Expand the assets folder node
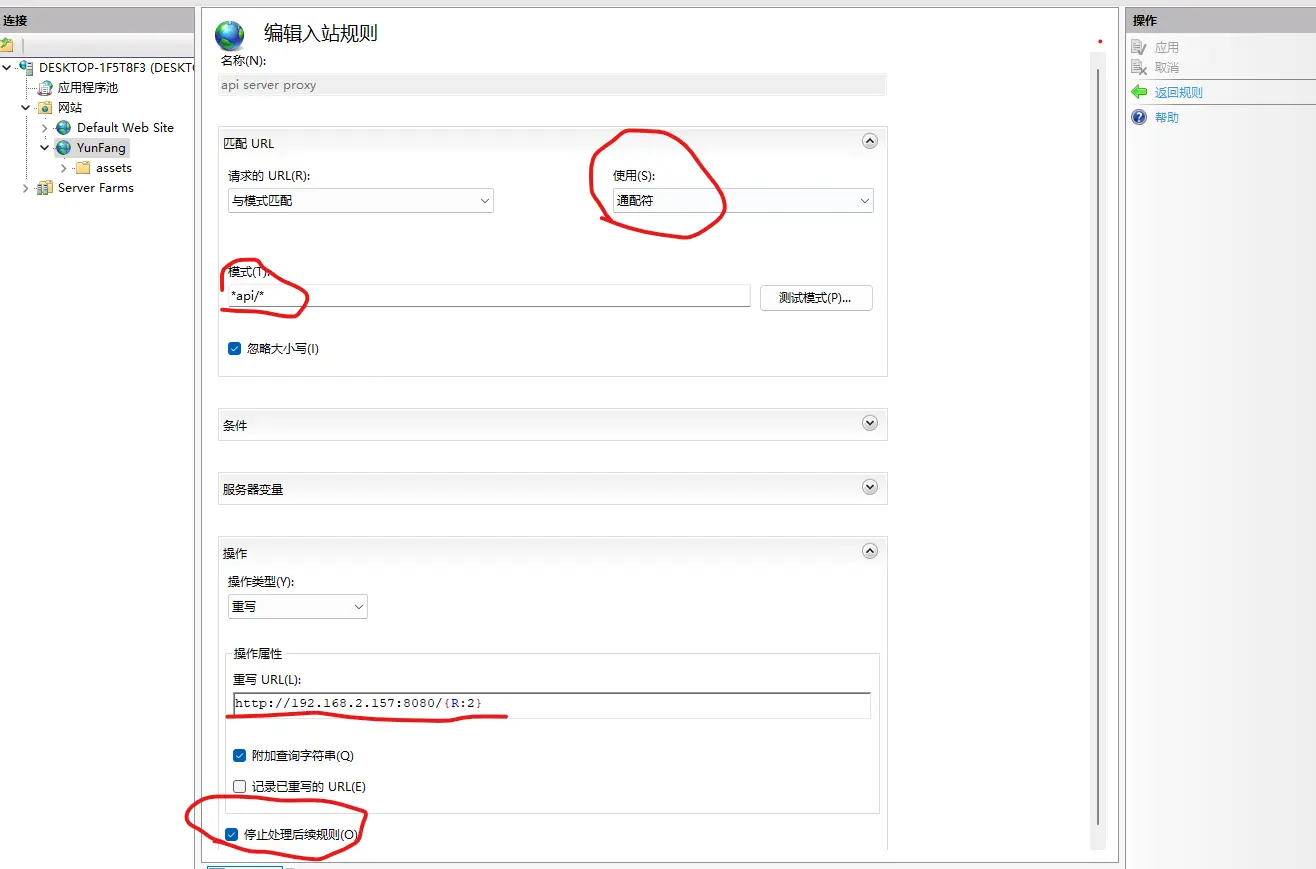Viewport: 1316px width, 869px height. pos(64,168)
